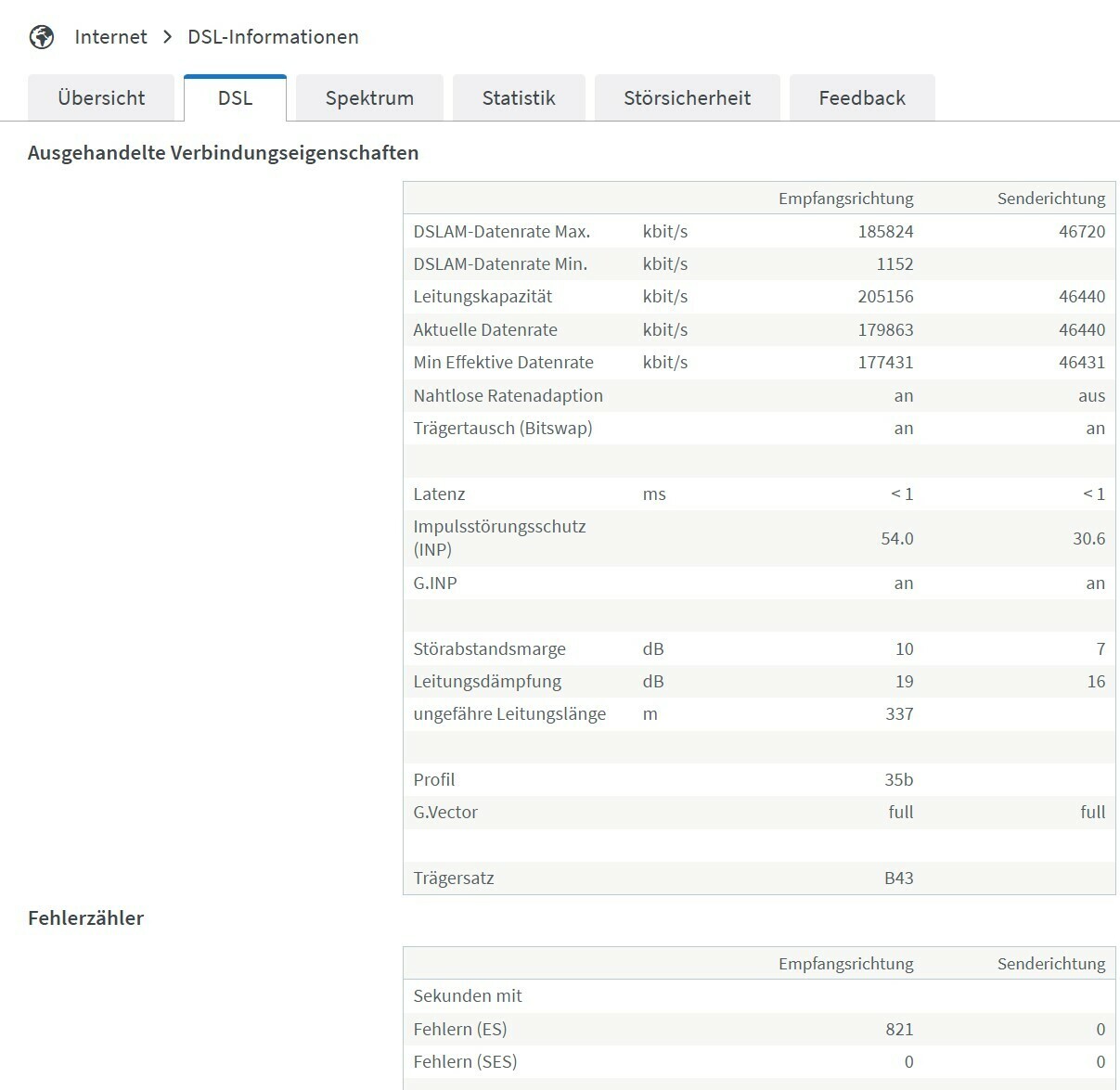Click the Fehlerzähler heading

(86, 918)
